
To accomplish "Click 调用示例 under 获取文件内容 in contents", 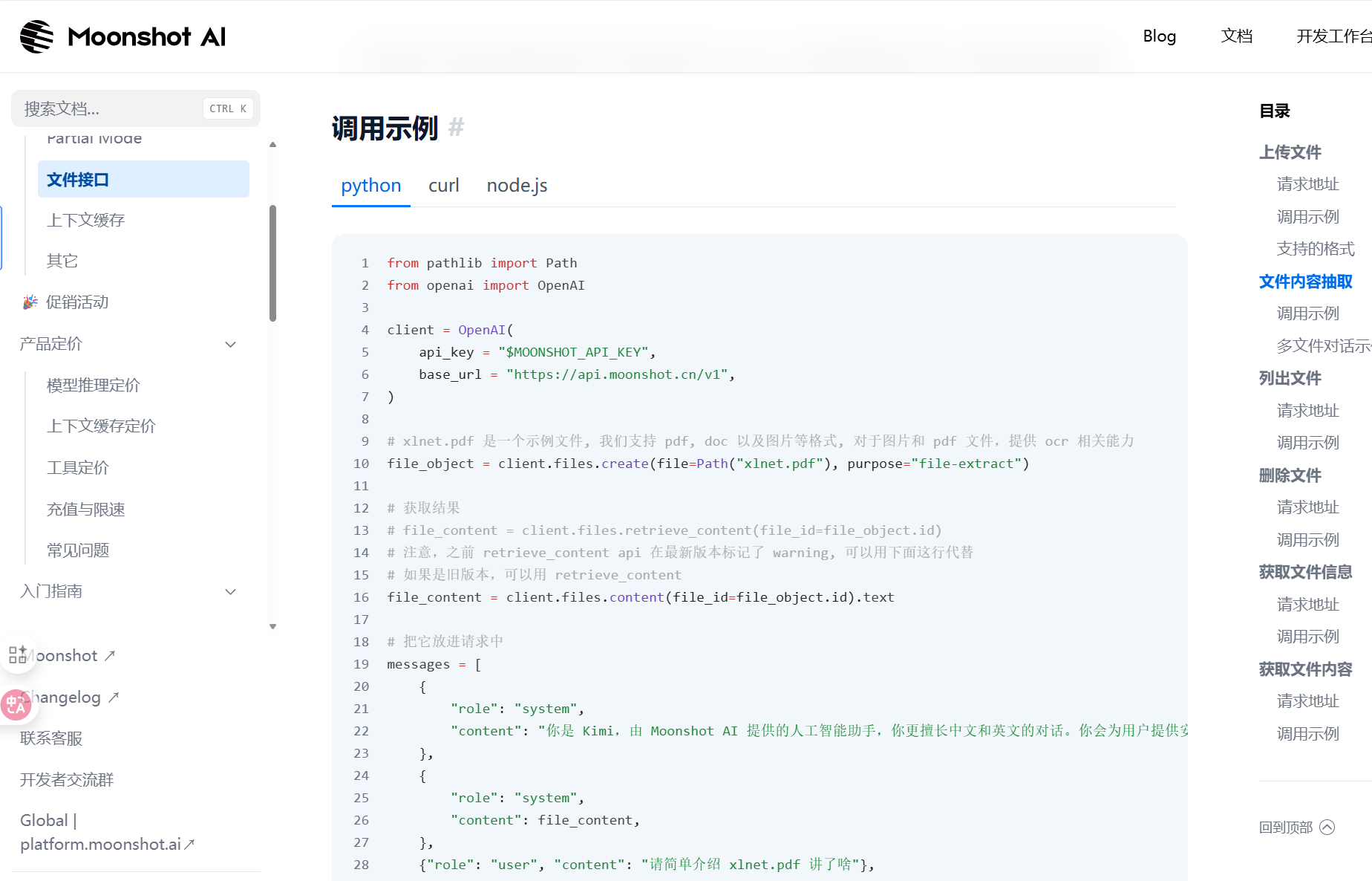I will 1308,734.
